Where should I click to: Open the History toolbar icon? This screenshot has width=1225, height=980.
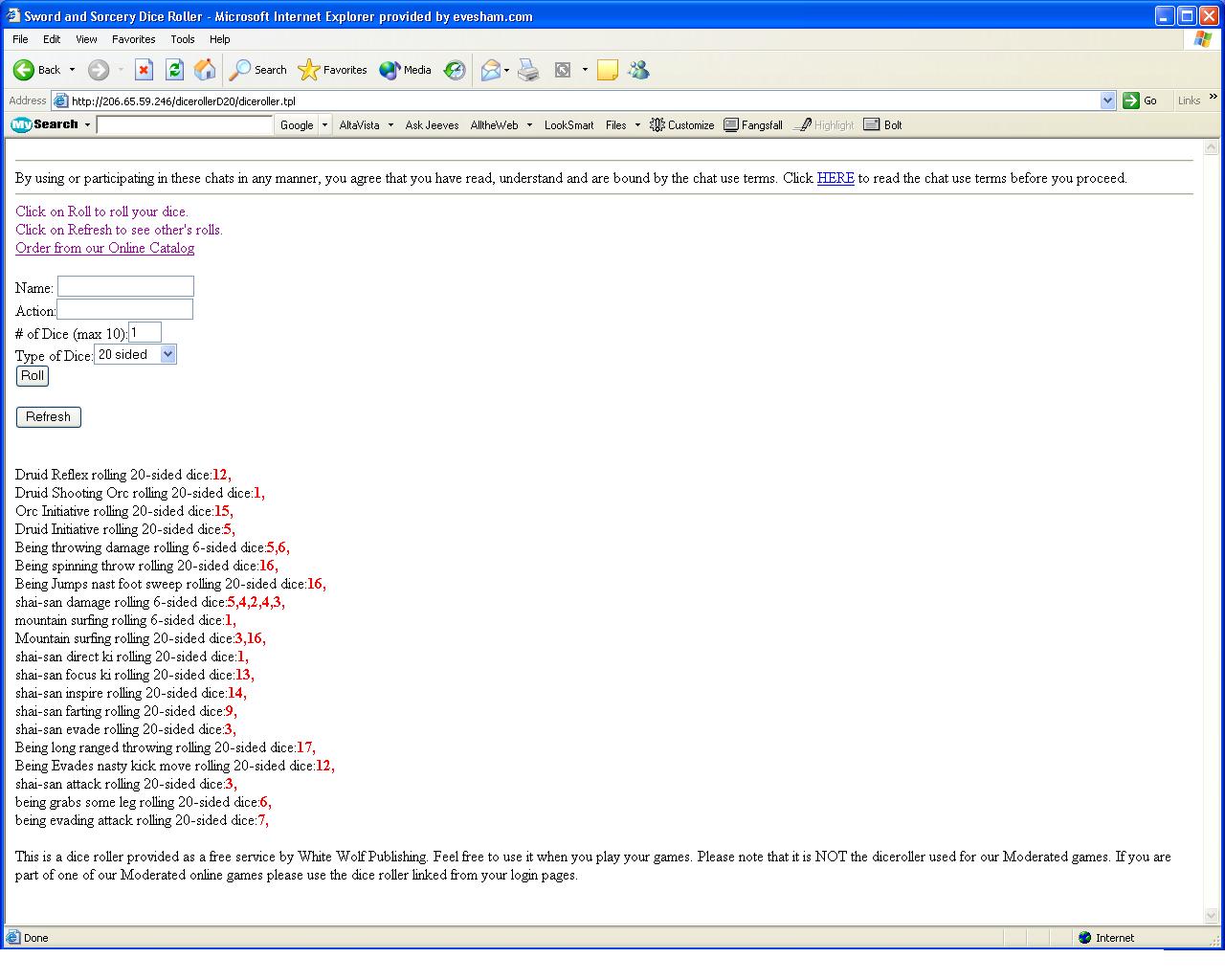pos(455,70)
